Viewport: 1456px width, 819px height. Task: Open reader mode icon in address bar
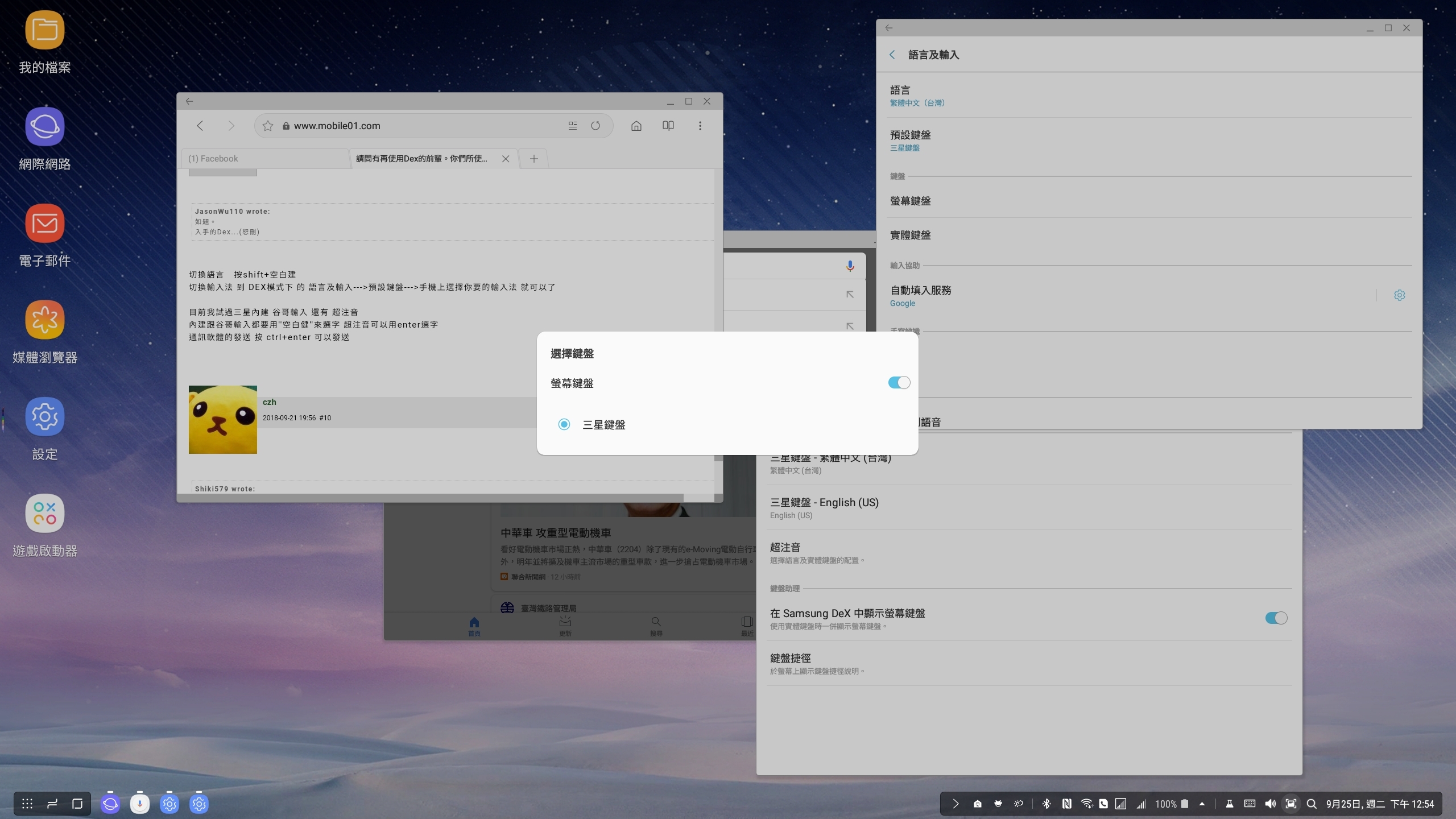(572, 126)
